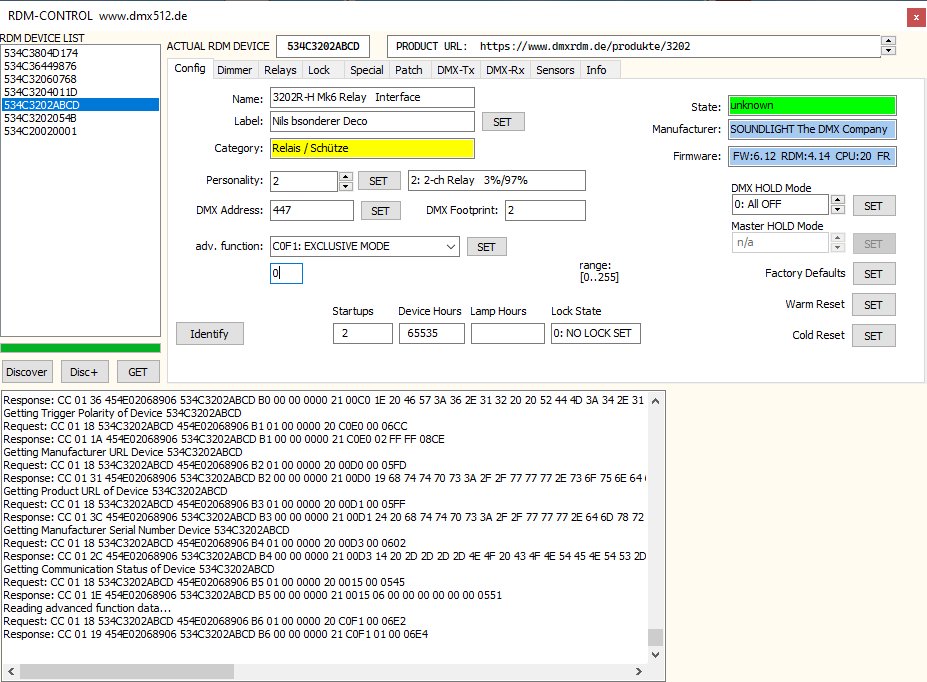This screenshot has width=927, height=682.
Task: Increase the Personality value with up arrow
Action: 346,177
